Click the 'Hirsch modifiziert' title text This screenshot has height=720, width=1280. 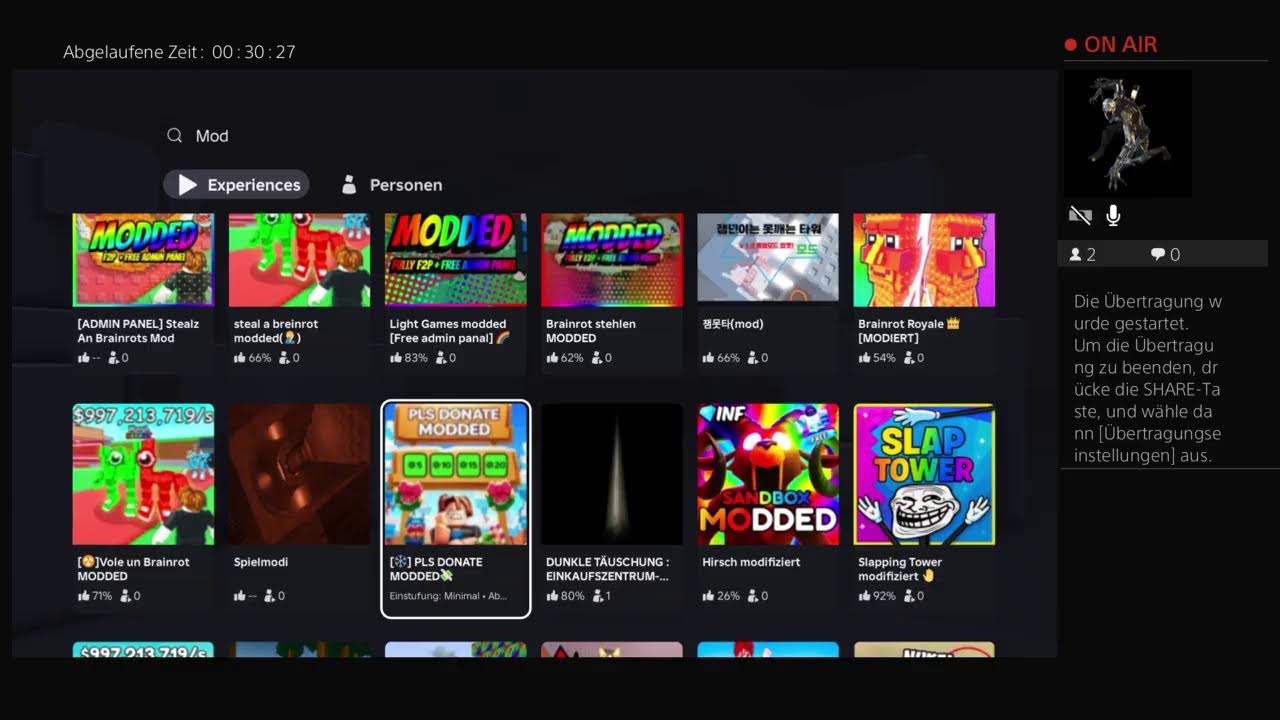(x=751, y=562)
